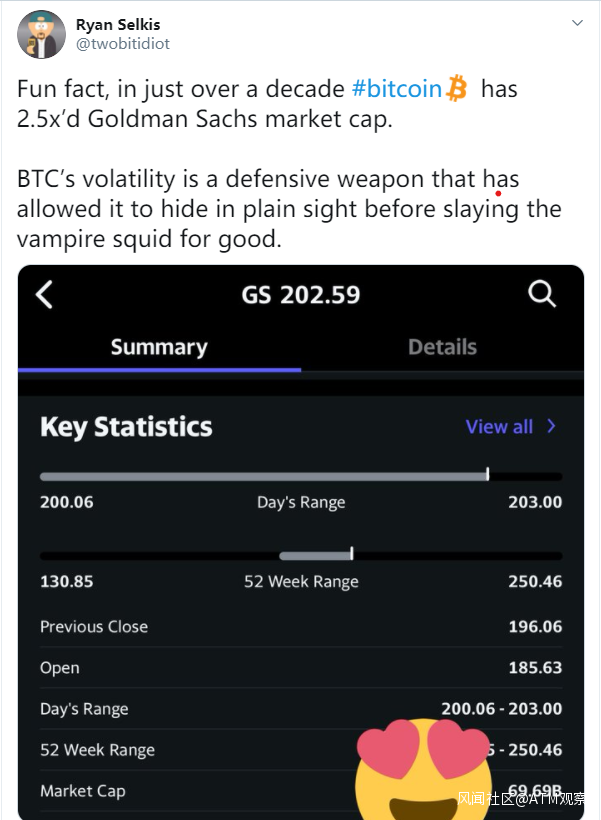Click the Bitcoin logo emoji
601x820 pixels.
click(457, 89)
